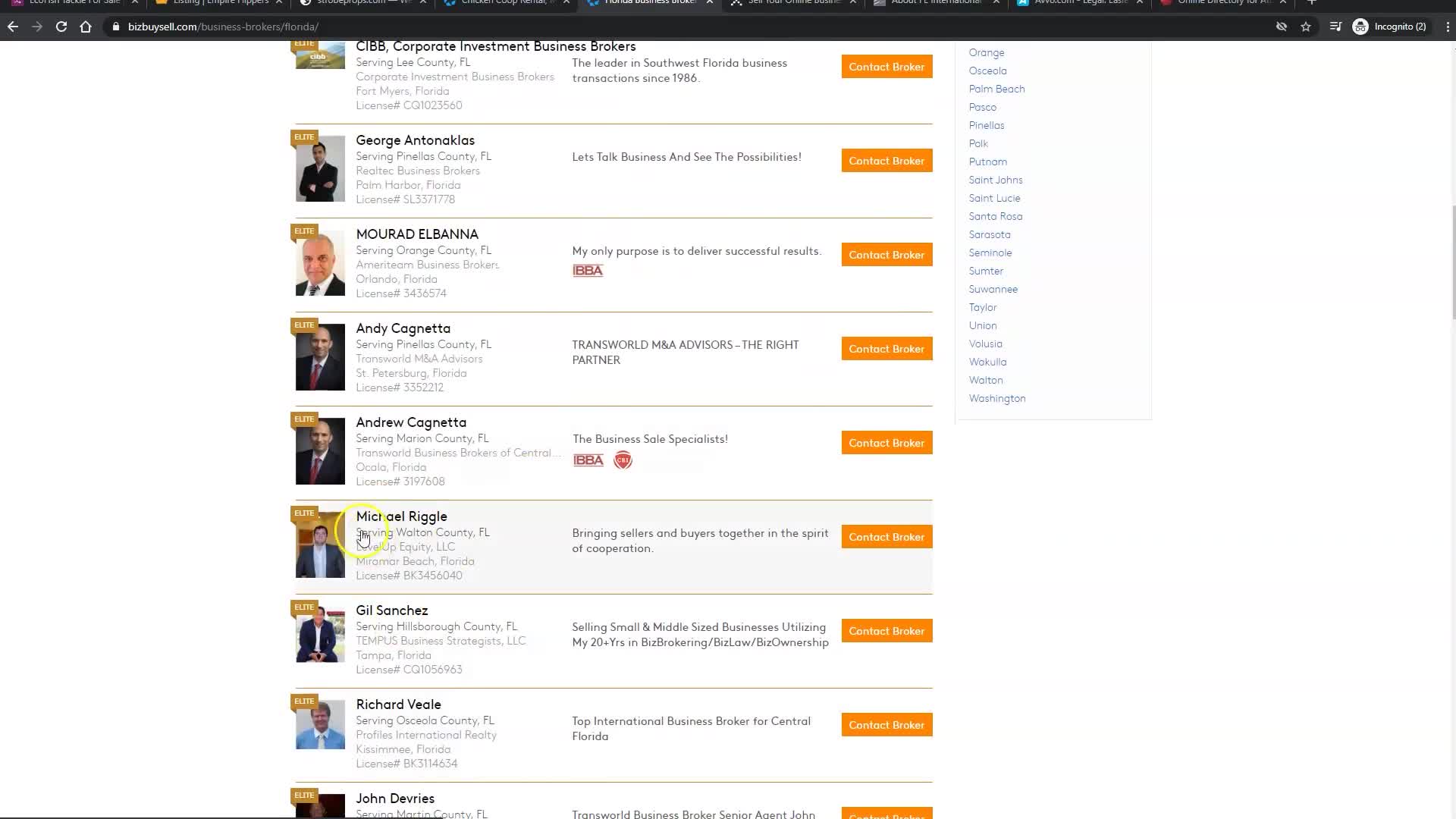Go to browser home icon
This screenshot has height=819, width=1456.
pos(86,27)
